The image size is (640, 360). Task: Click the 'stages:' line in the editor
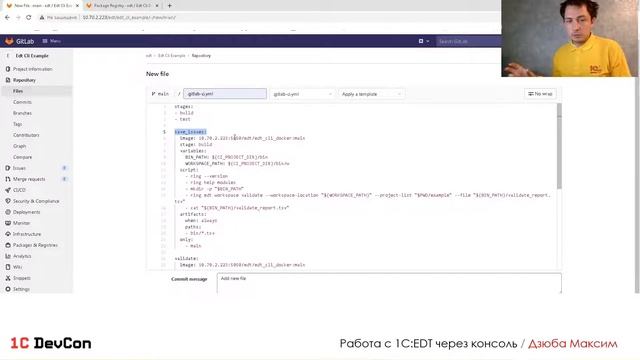(x=184, y=107)
